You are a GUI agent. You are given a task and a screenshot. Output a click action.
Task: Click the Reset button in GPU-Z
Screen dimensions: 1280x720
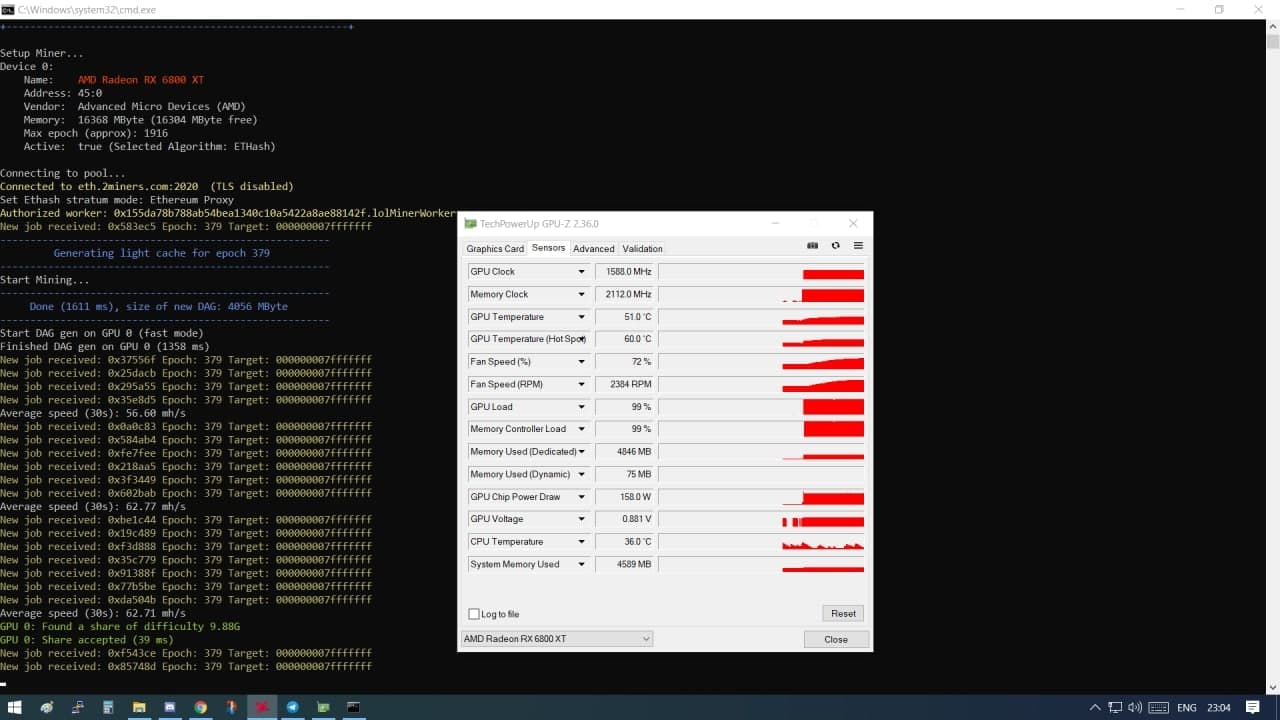coord(843,614)
